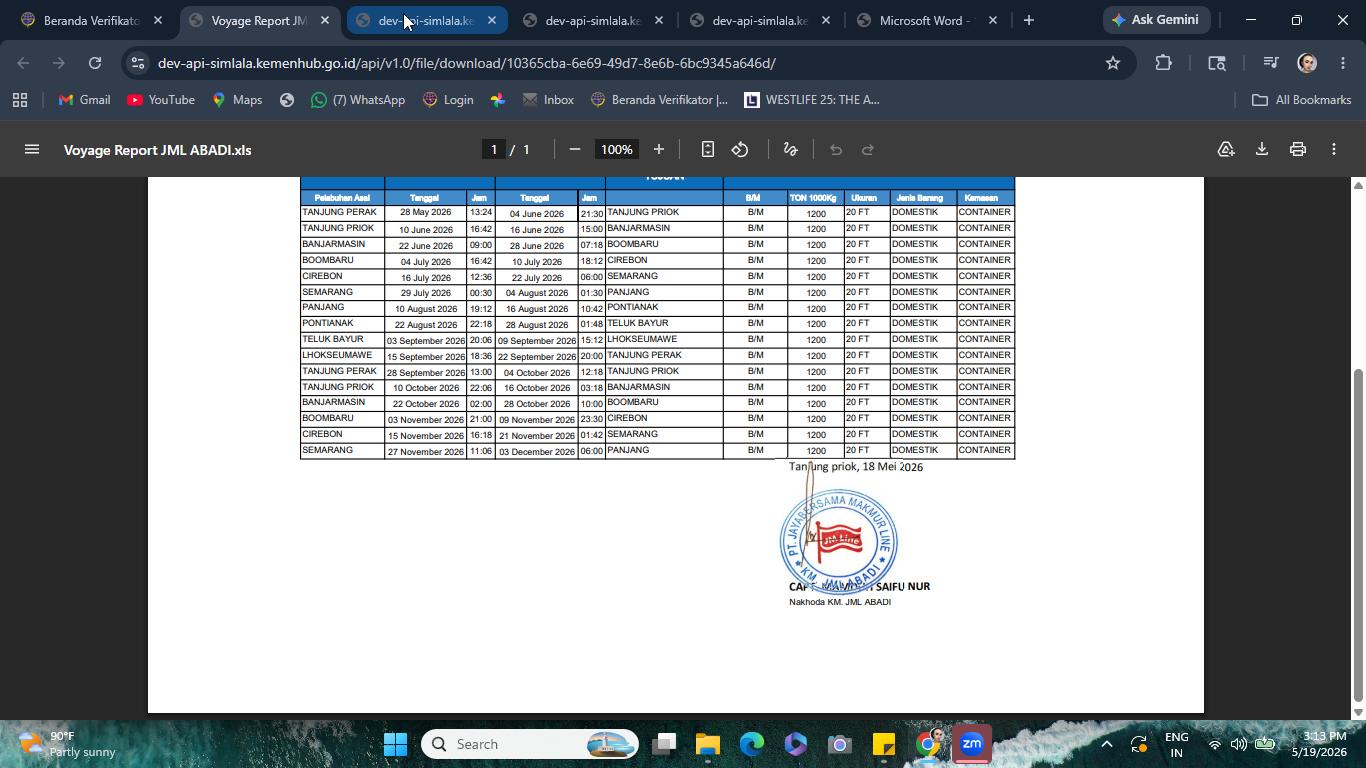1366x768 pixels.
Task: Select the draw annotation tool
Action: [x=790, y=150]
